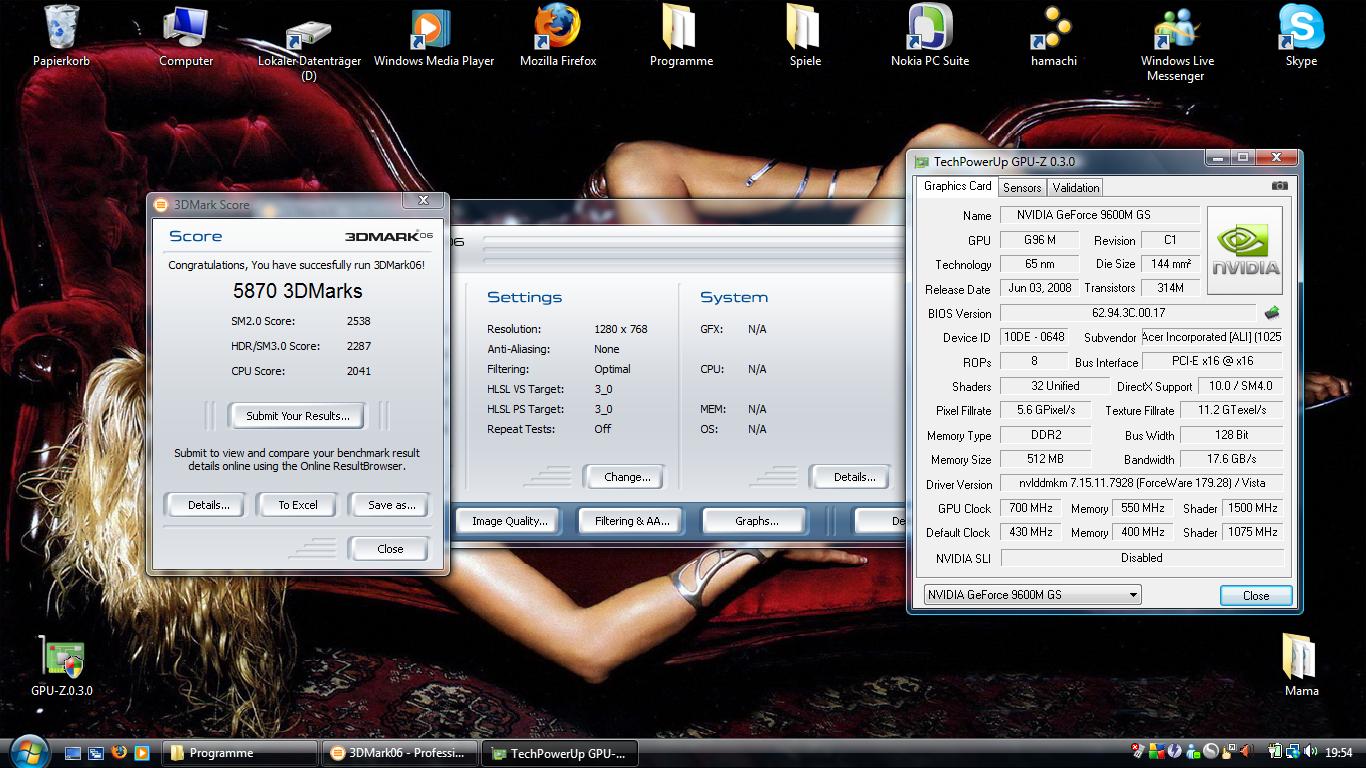
Task: Open Filtering & AA settings
Action: click(x=632, y=521)
